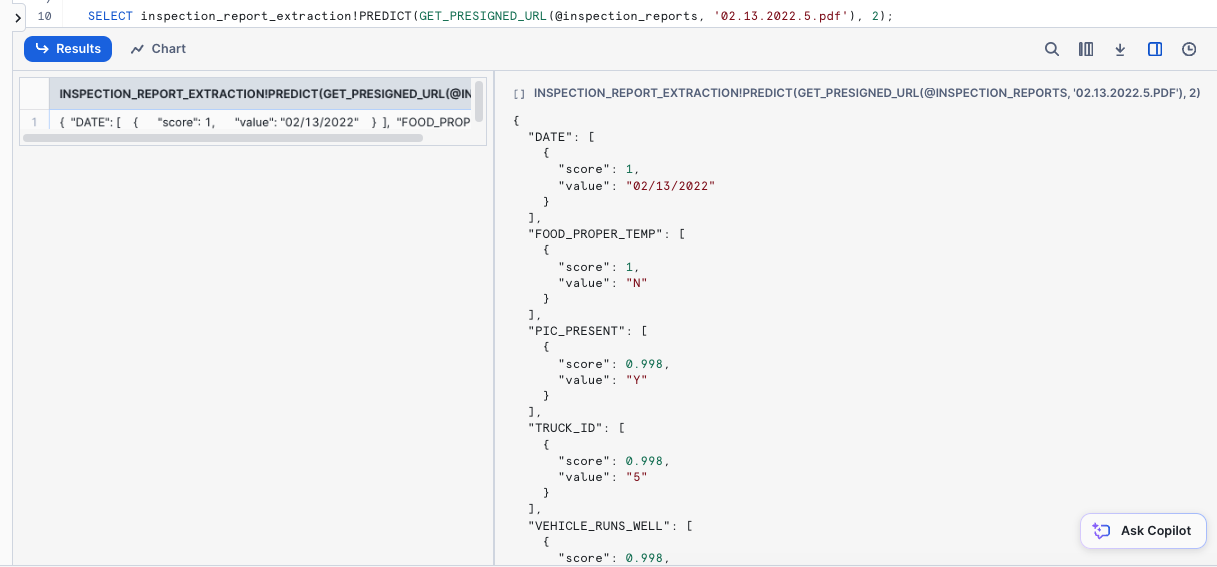The height and width of the screenshot is (567, 1217).
Task: Switch to the Chart tab
Action: click(x=158, y=49)
